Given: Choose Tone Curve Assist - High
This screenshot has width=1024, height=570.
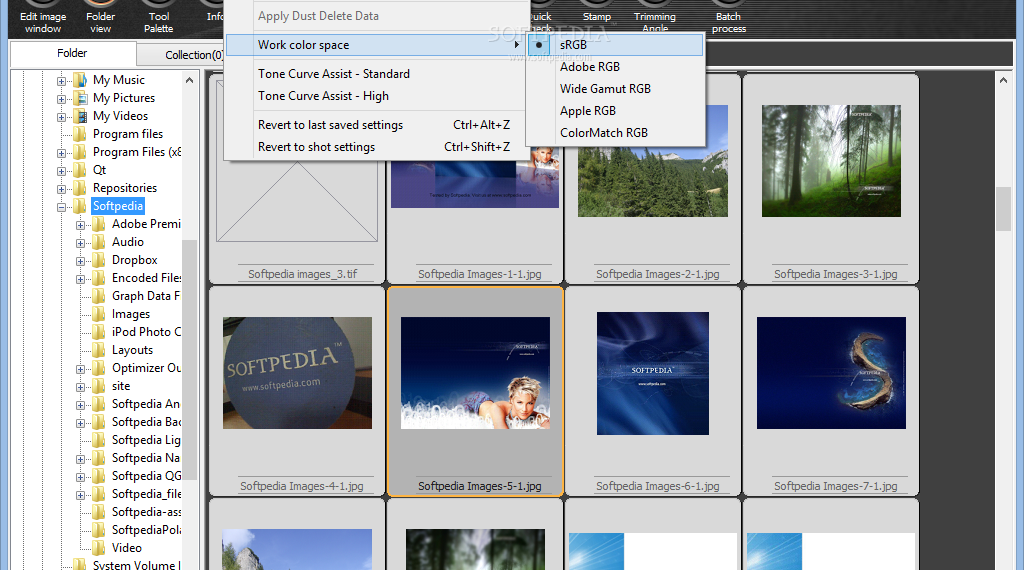Looking at the screenshot, I should 323,96.
